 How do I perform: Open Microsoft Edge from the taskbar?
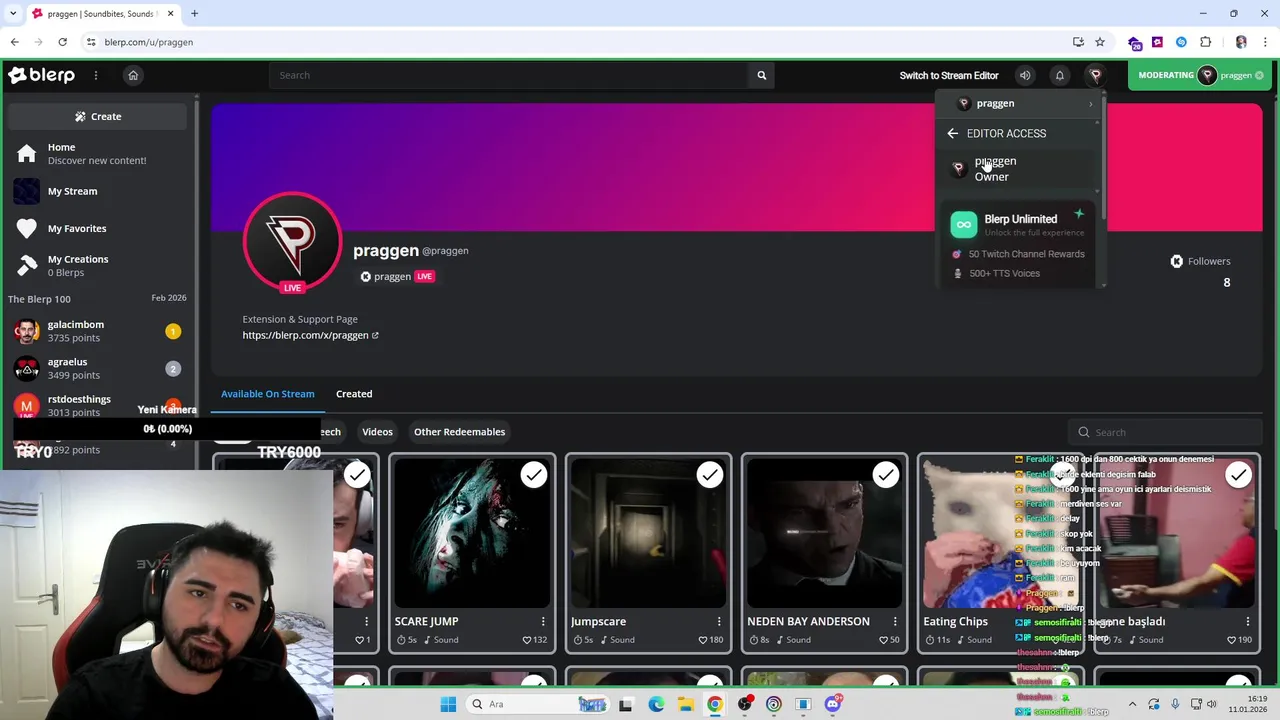[656, 704]
